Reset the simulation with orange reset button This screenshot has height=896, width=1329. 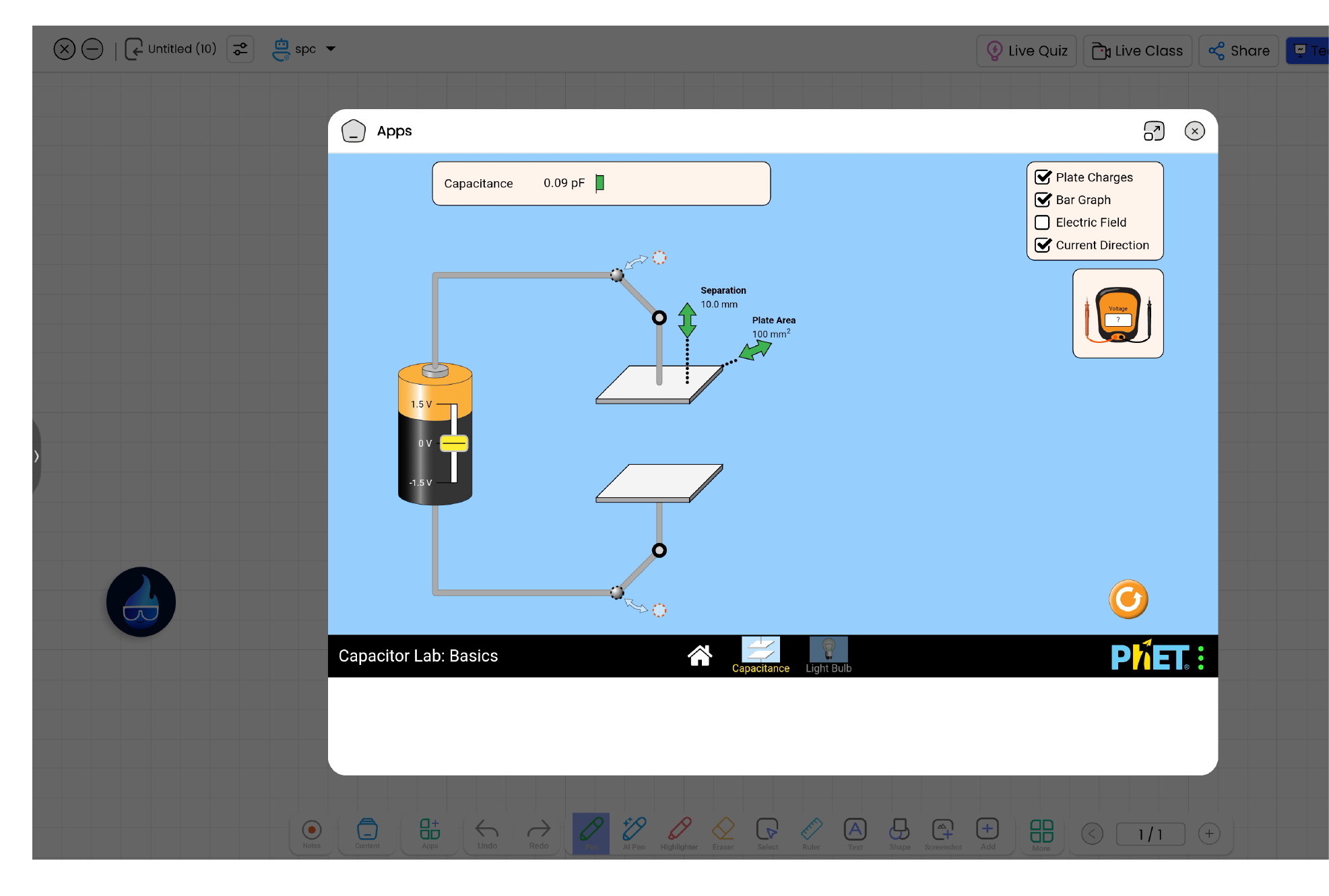point(1128,599)
